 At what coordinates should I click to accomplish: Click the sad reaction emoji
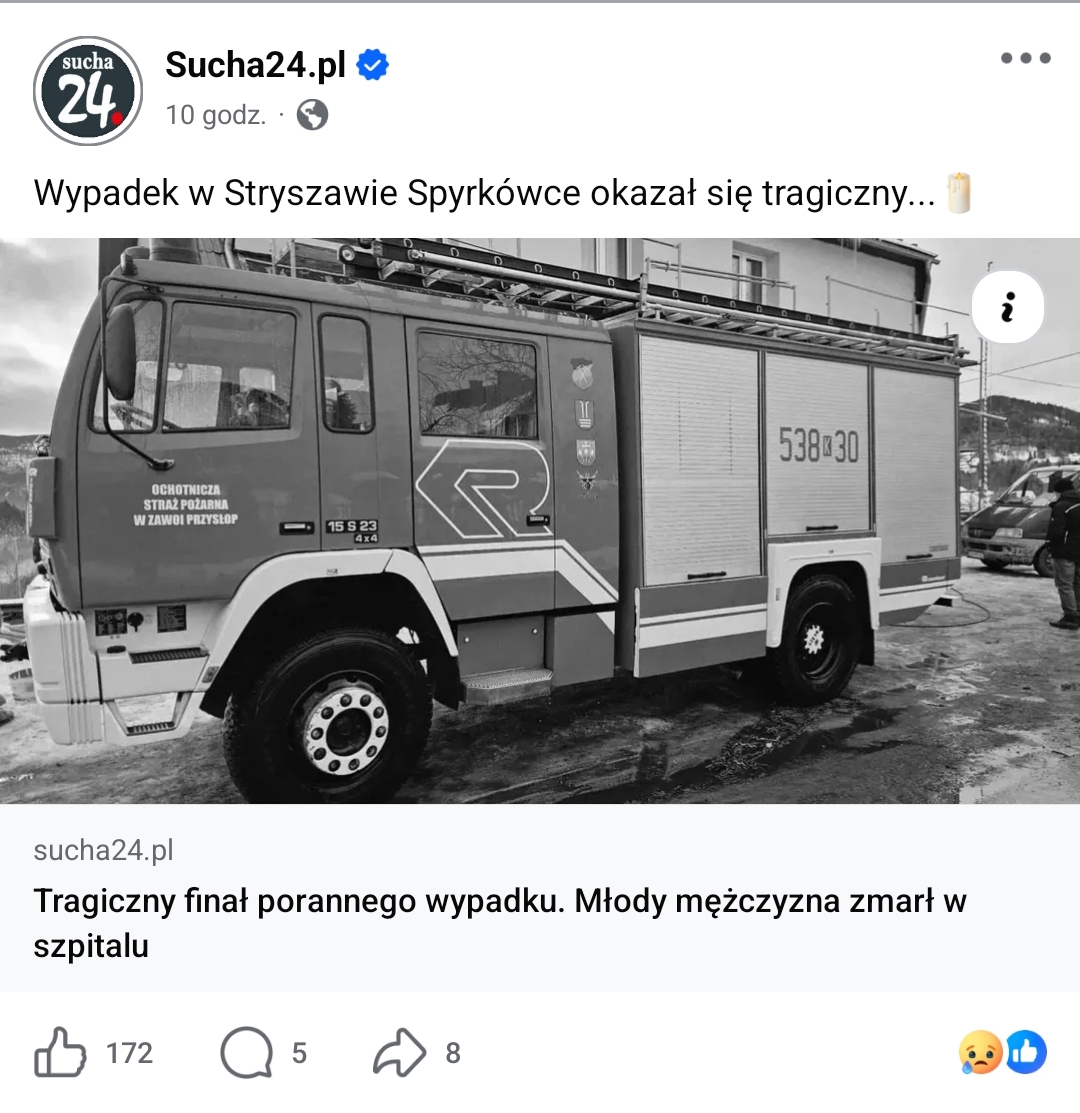(980, 1052)
